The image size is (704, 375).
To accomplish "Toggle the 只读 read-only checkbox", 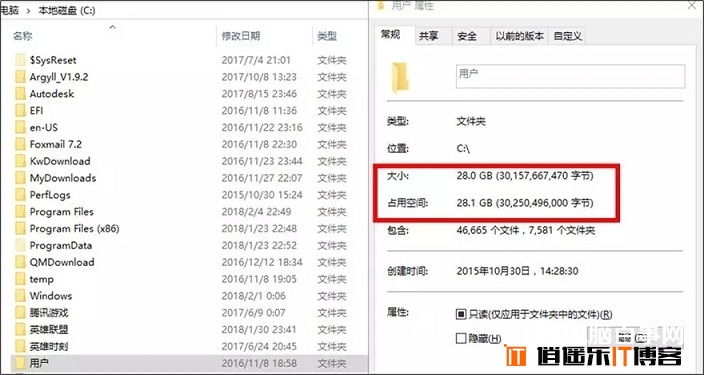I will (x=461, y=314).
